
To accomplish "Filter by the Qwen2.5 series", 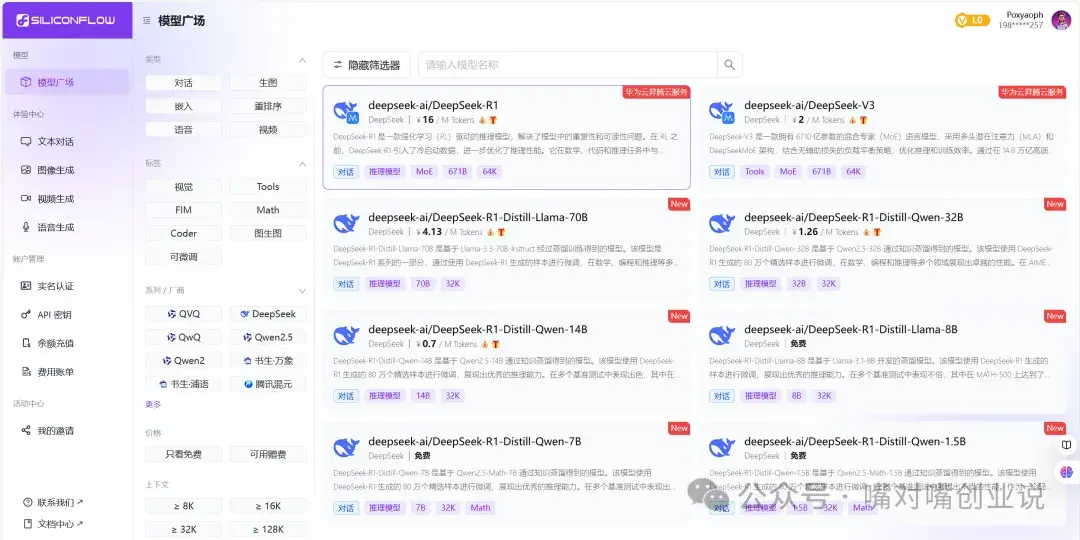I will coord(268,338).
